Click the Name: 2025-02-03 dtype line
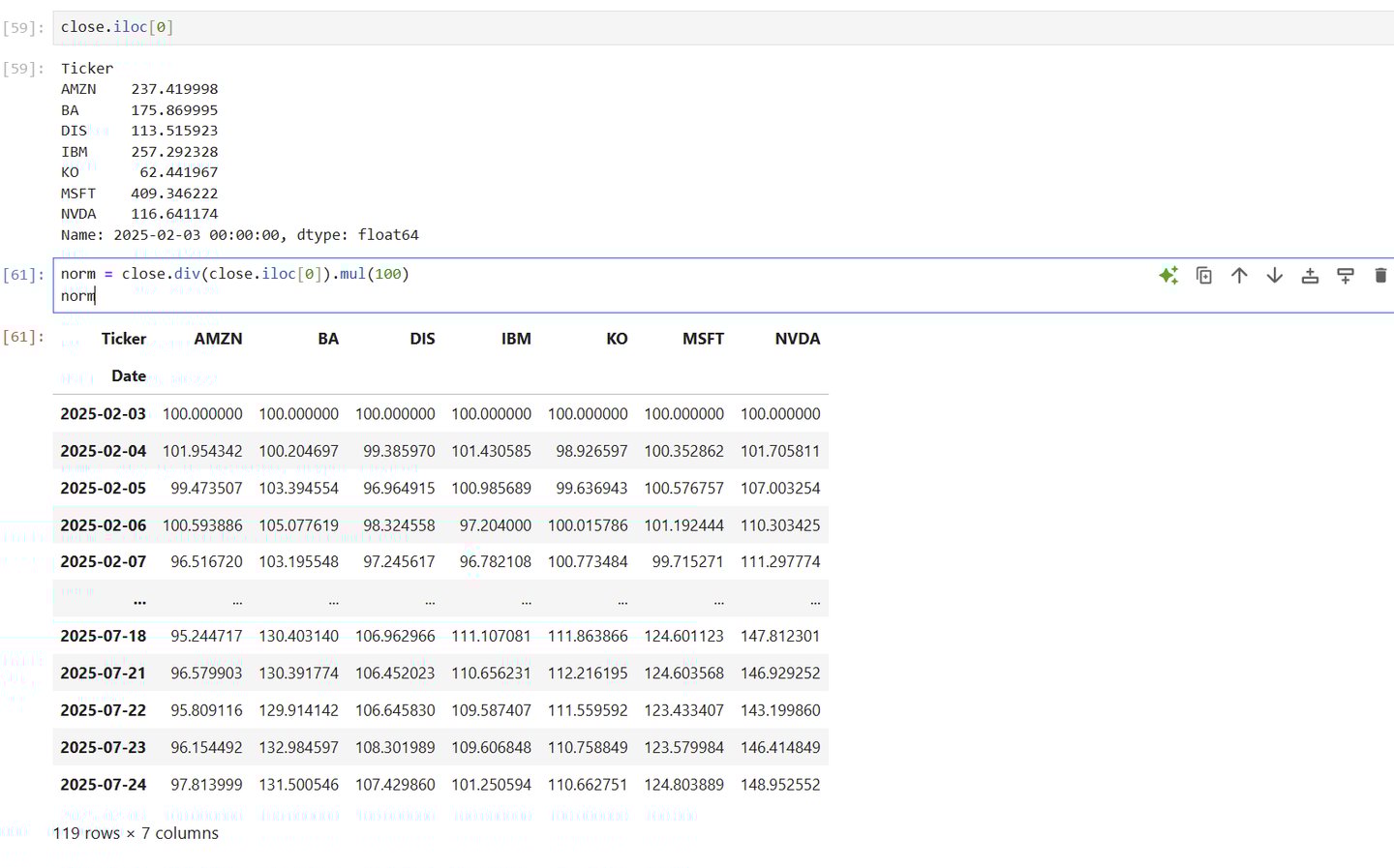The width and height of the screenshot is (1394, 868). [240, 235]
